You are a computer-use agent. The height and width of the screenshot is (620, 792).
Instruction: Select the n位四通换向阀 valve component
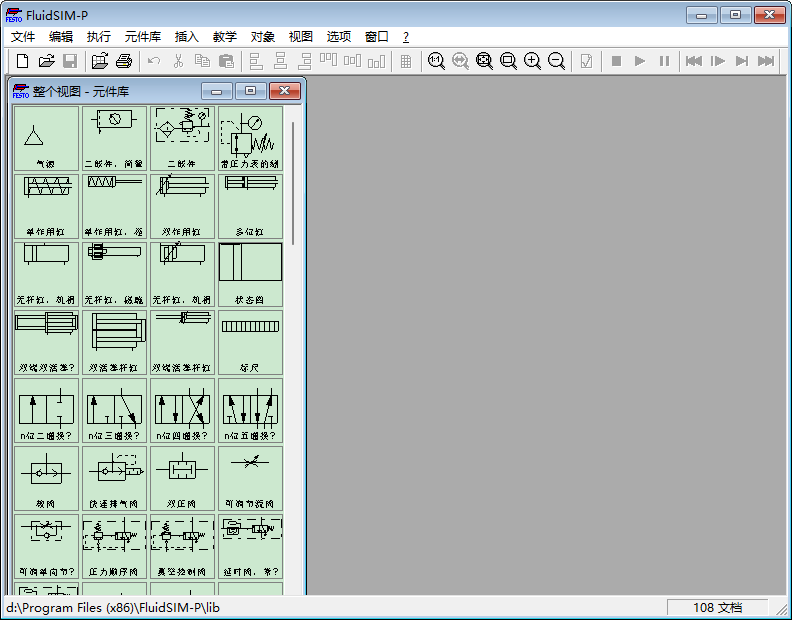point(182,410)
